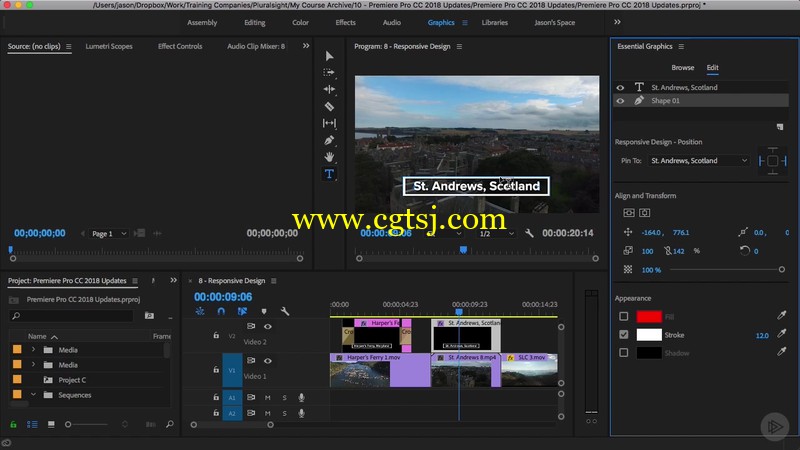Switch project panel to icon view
This screenshot has width=800, height=450.
click(x=51, y=424)
